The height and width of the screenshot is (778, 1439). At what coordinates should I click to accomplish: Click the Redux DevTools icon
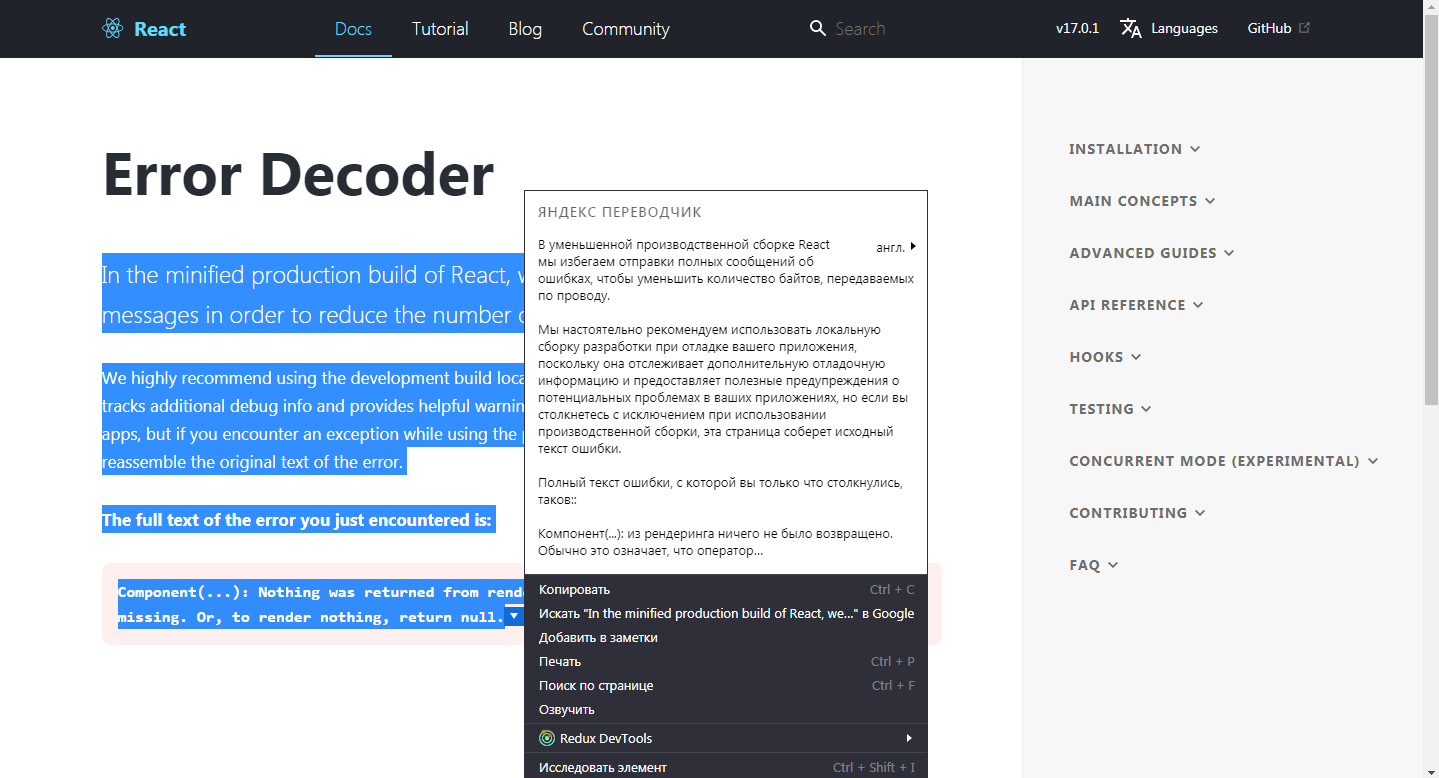pos(547,738)
